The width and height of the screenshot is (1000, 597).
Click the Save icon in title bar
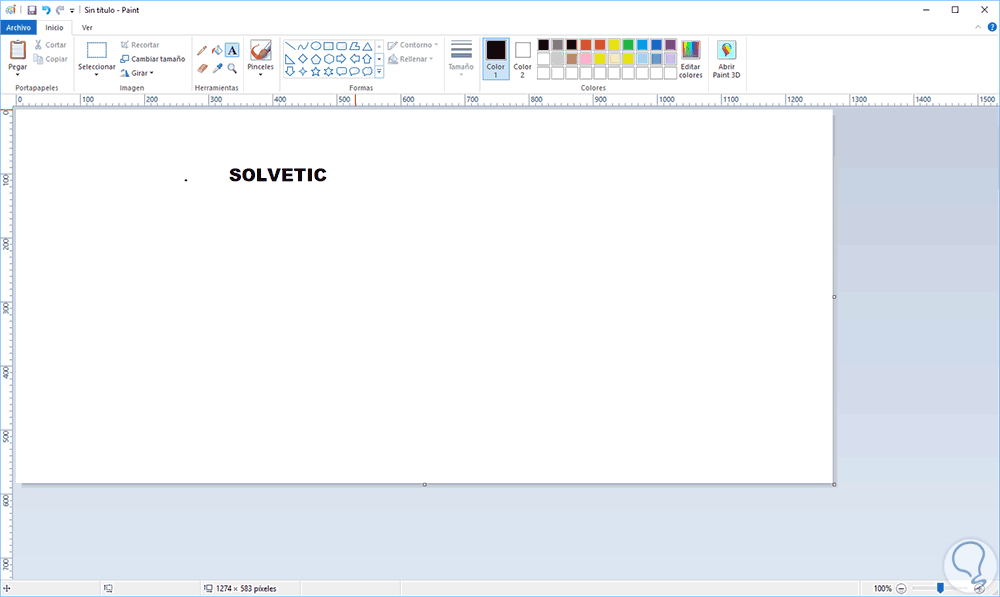point(32,10)
